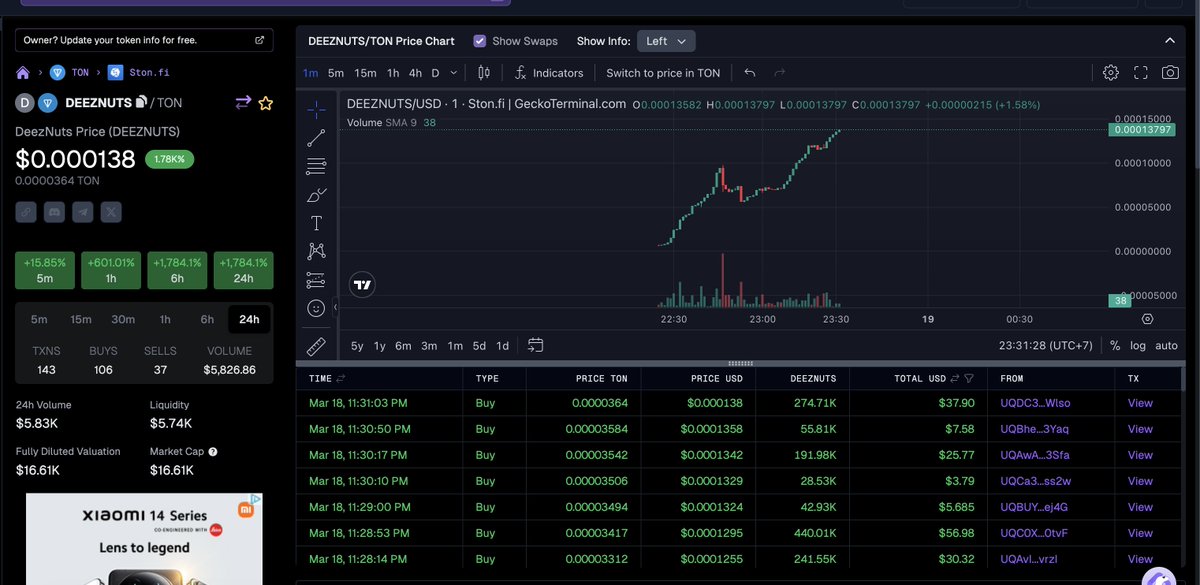
Task: Toggle auto scale on chart
Action: 1166,346
